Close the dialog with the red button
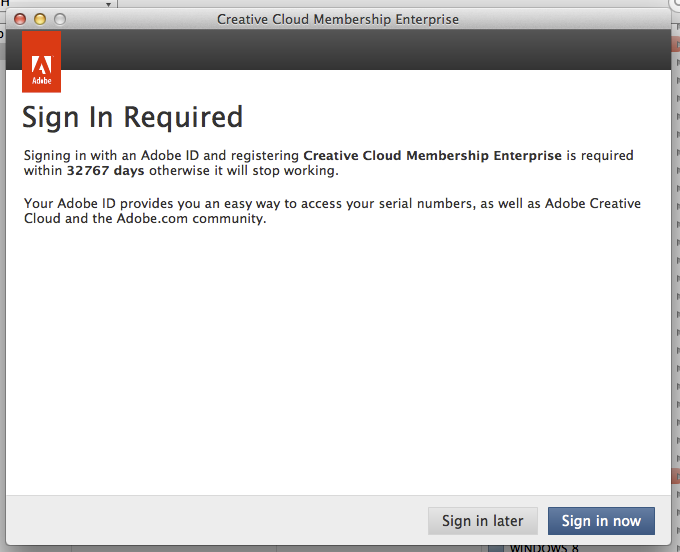The height and width of the screenshot is (552, 680). point(22,19)
